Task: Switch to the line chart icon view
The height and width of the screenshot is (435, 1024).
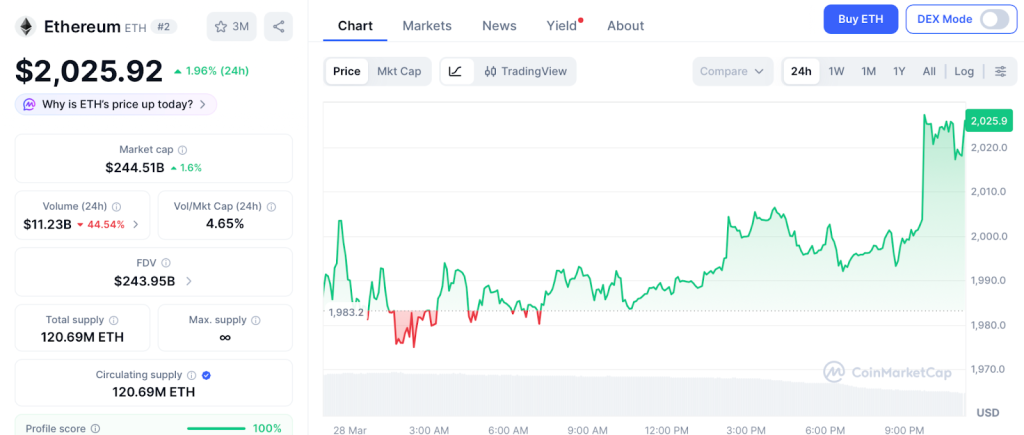Action: pos(456,71)
